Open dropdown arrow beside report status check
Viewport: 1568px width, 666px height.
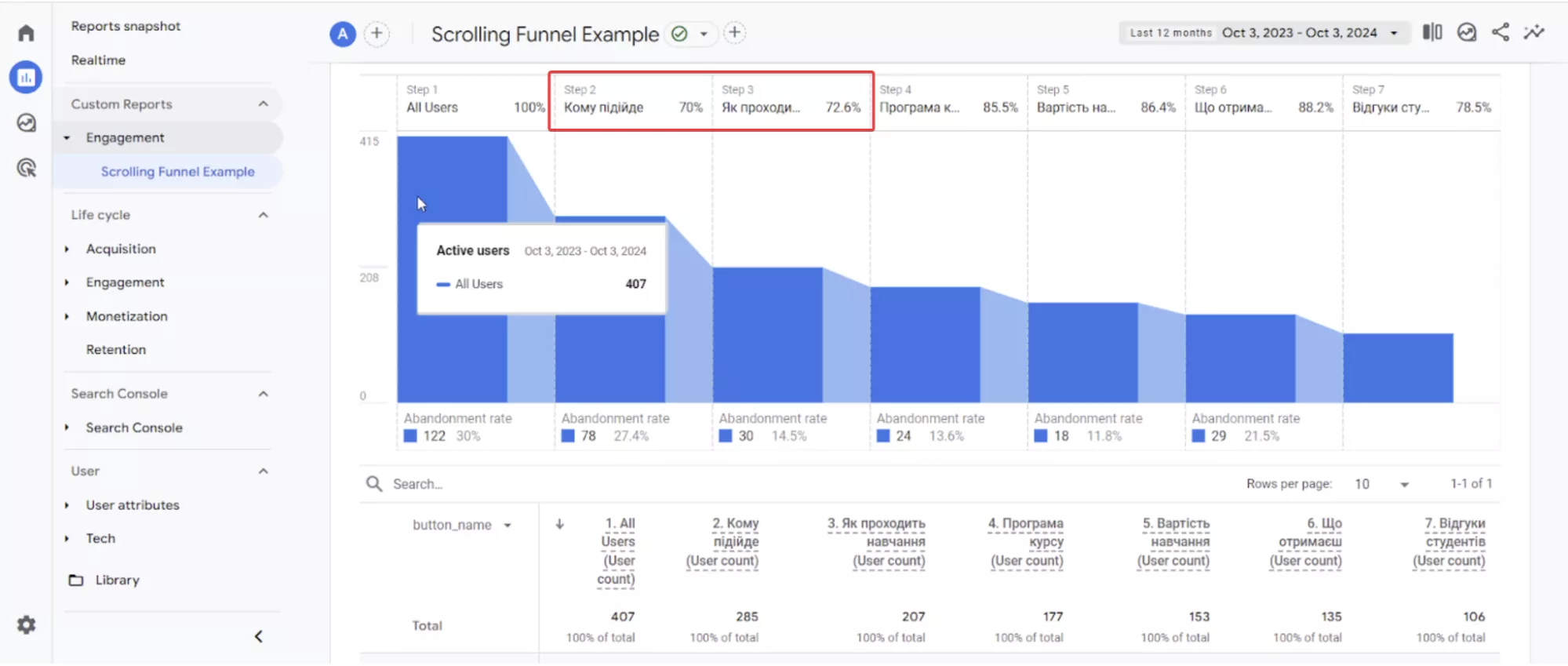pyautogui.click(x=704, y=34)
